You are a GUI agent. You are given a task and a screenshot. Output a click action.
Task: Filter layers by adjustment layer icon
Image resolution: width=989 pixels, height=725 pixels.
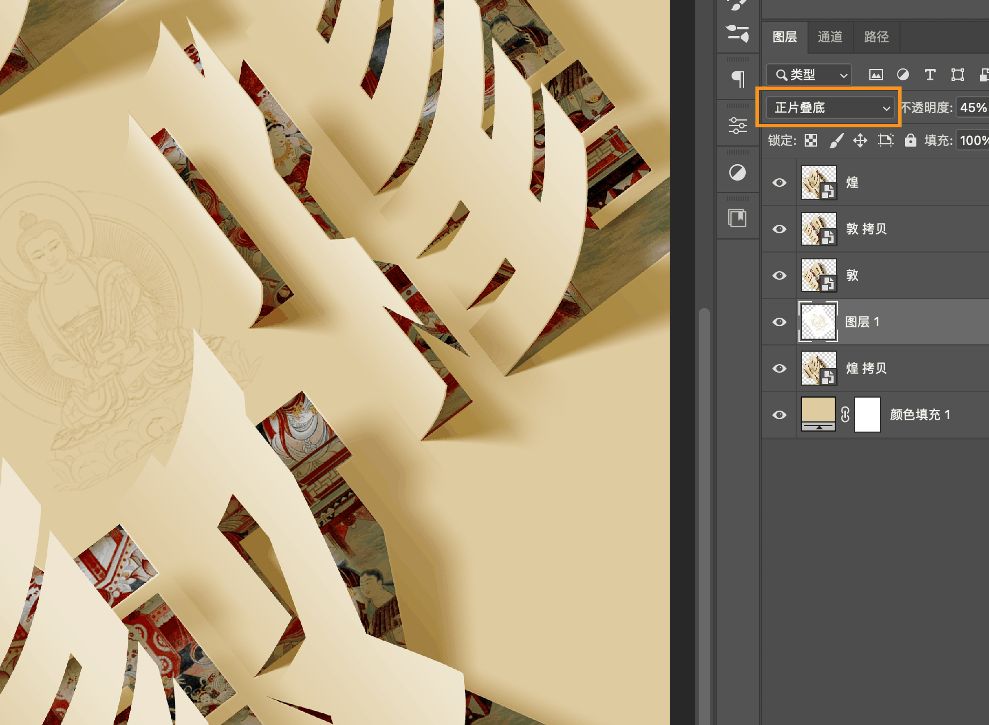[x=903, y=75]
